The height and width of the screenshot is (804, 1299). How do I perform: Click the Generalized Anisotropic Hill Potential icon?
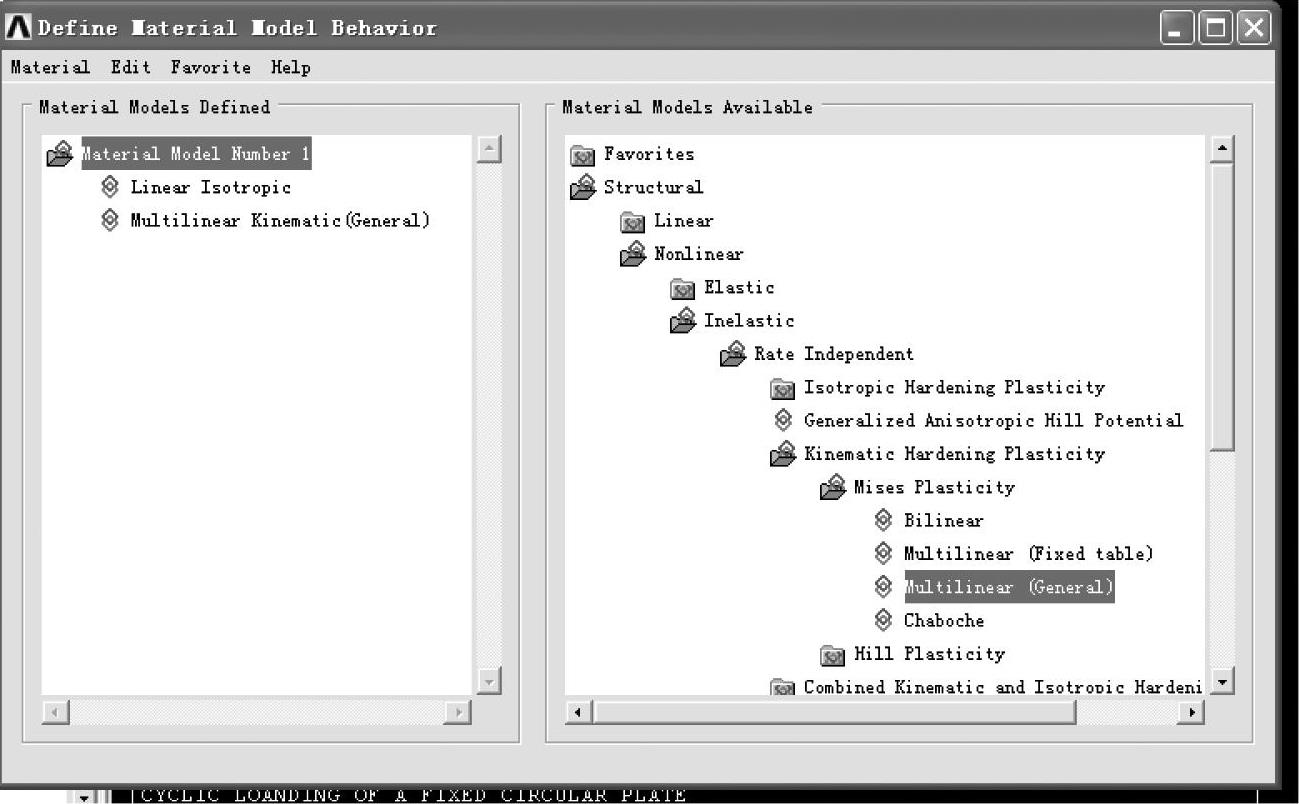pos(783,420)
